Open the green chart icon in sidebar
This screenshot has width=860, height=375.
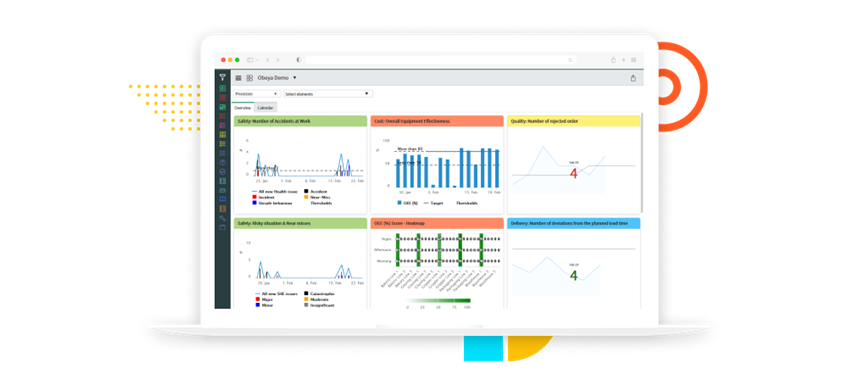pos(223,107)
